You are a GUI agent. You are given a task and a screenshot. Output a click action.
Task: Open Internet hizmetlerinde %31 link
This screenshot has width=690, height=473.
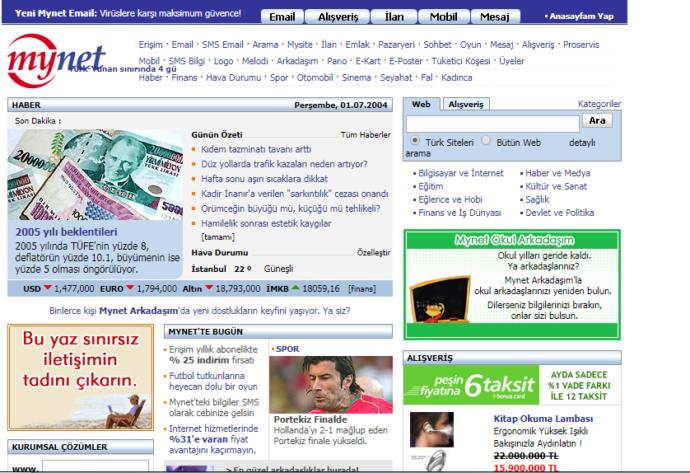pos(213,439)
